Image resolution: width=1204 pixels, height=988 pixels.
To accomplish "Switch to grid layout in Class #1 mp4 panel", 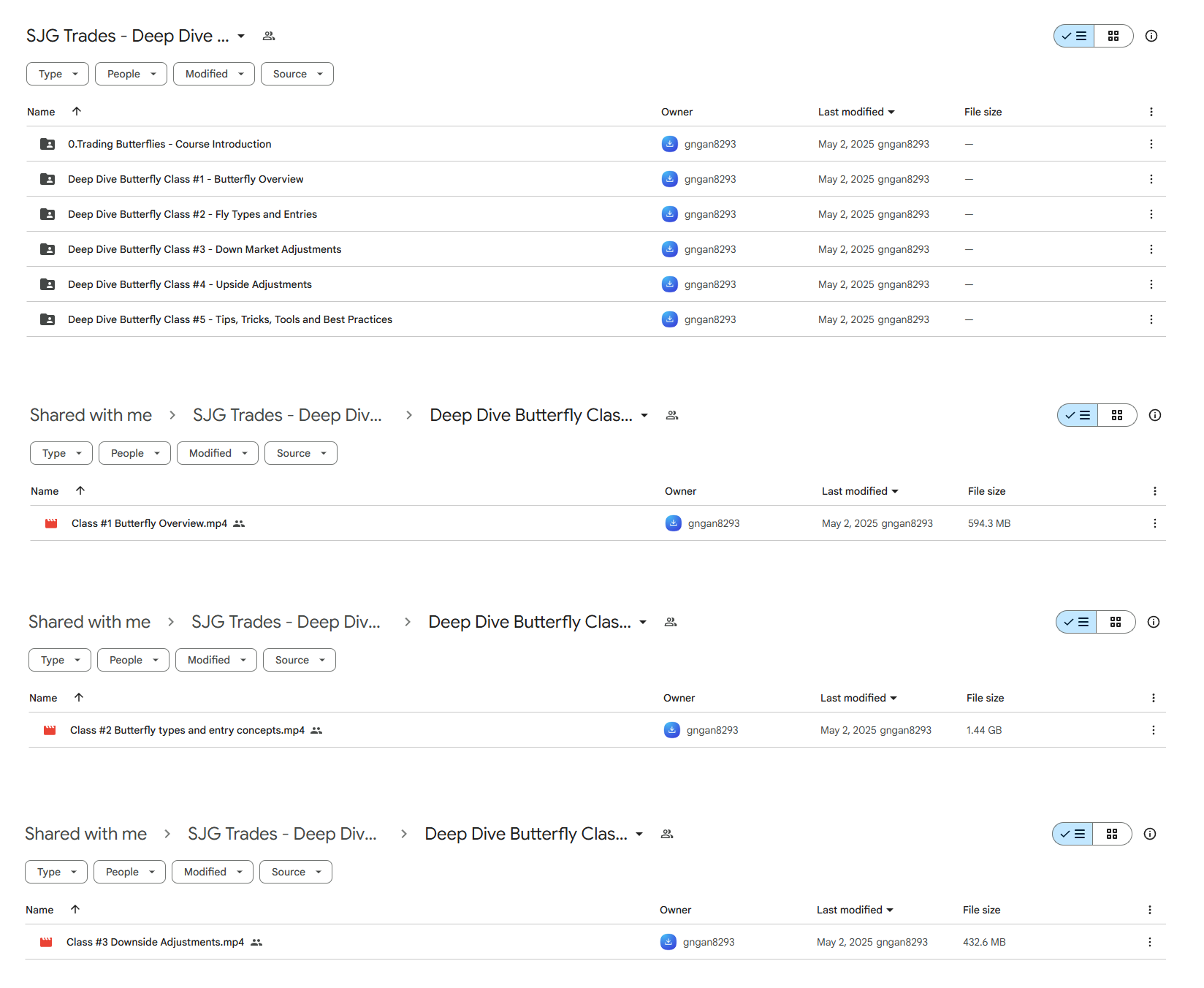I will click(x=1117, y=415).
